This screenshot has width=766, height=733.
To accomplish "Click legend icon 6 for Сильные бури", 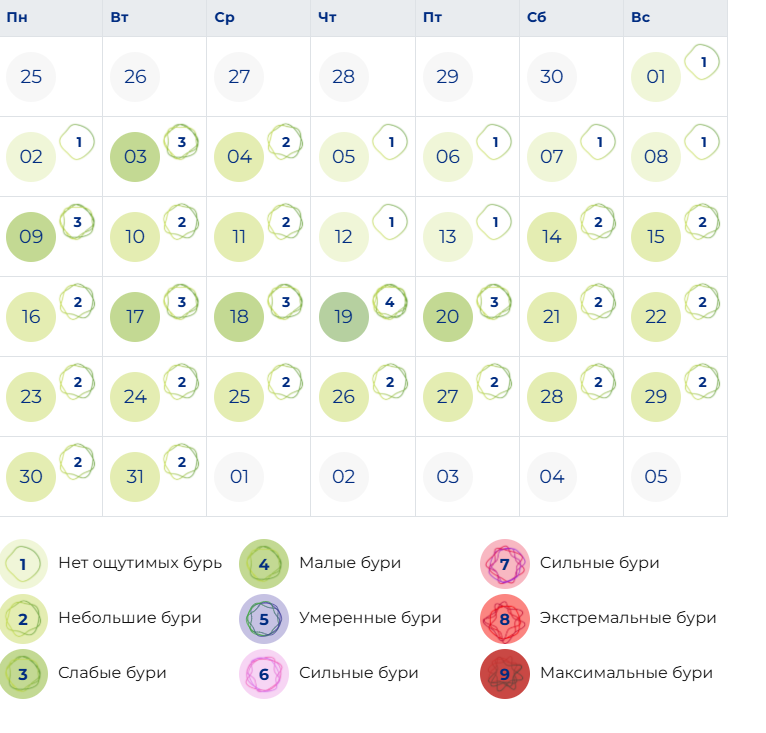I will [264, 674].
